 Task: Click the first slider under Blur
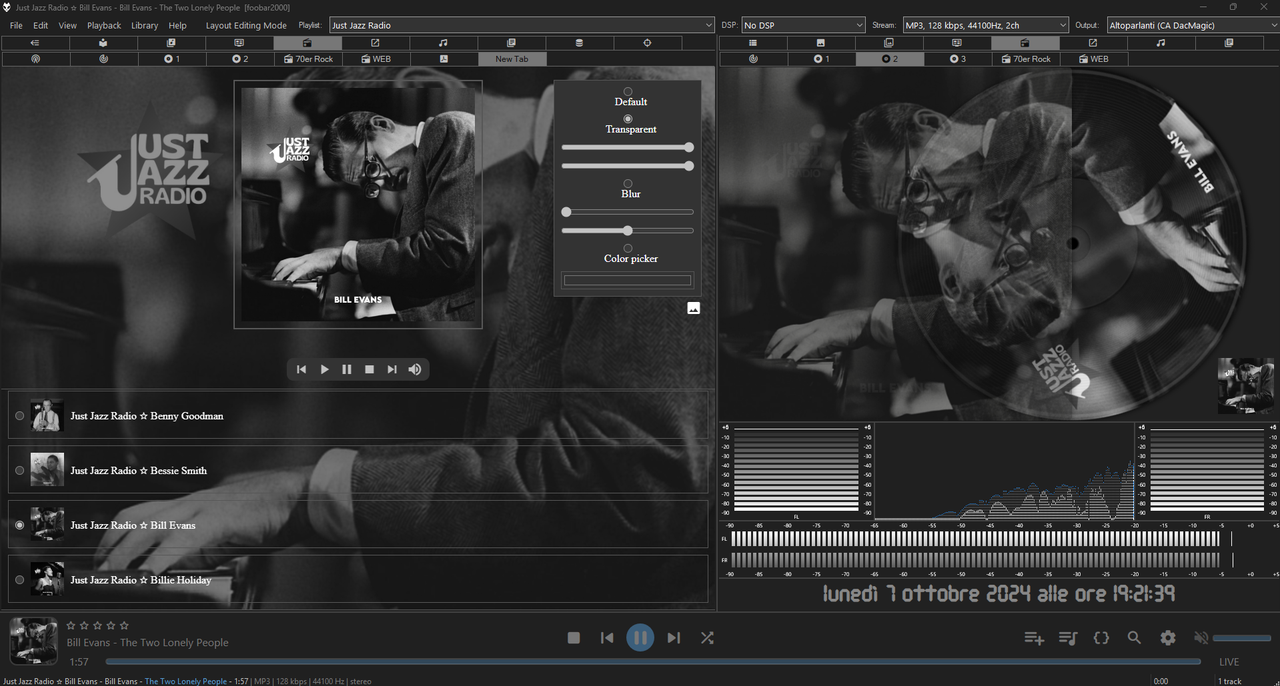pos(628,212)
